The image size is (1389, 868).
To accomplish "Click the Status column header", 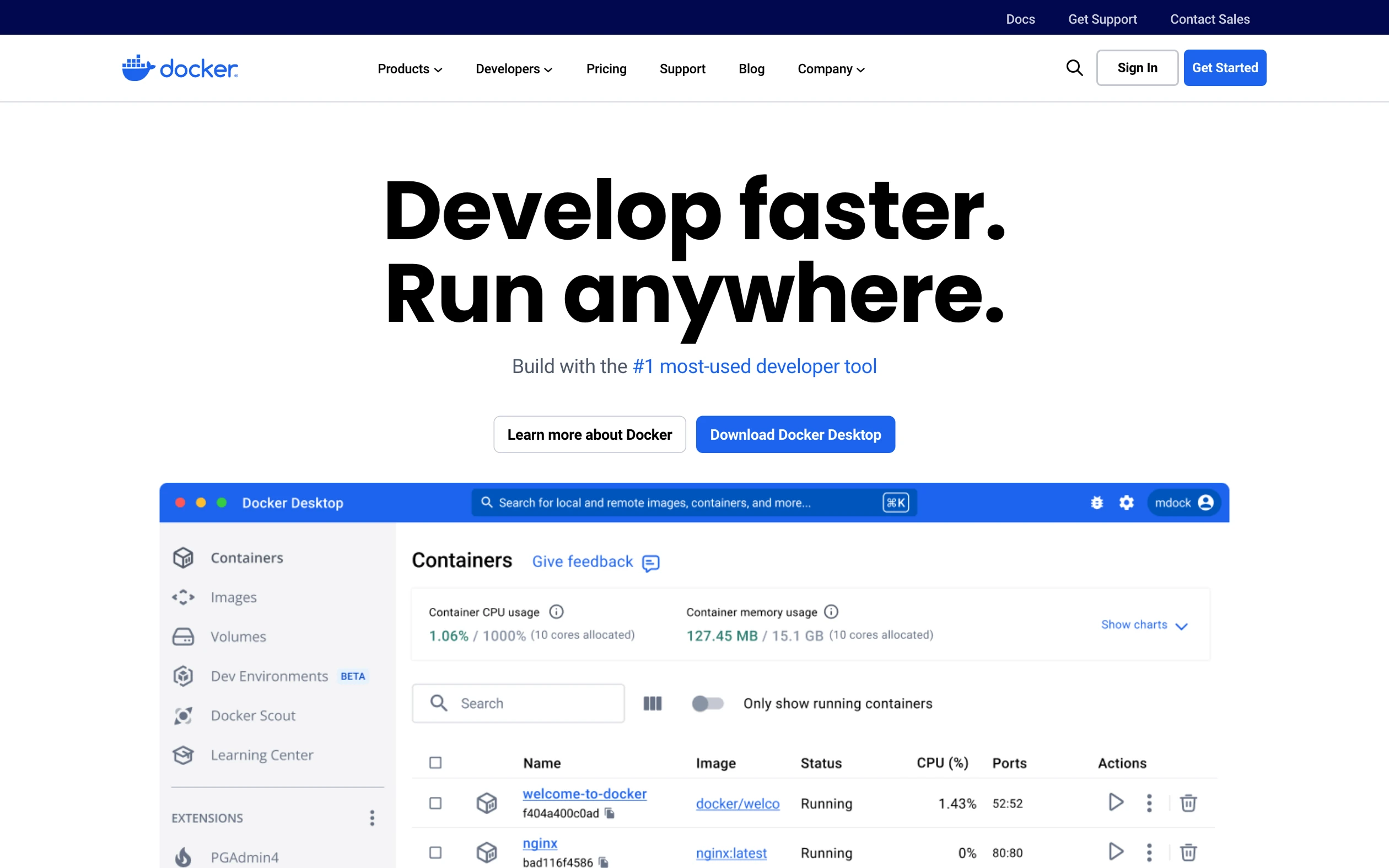I will click(x=821, y=763).
